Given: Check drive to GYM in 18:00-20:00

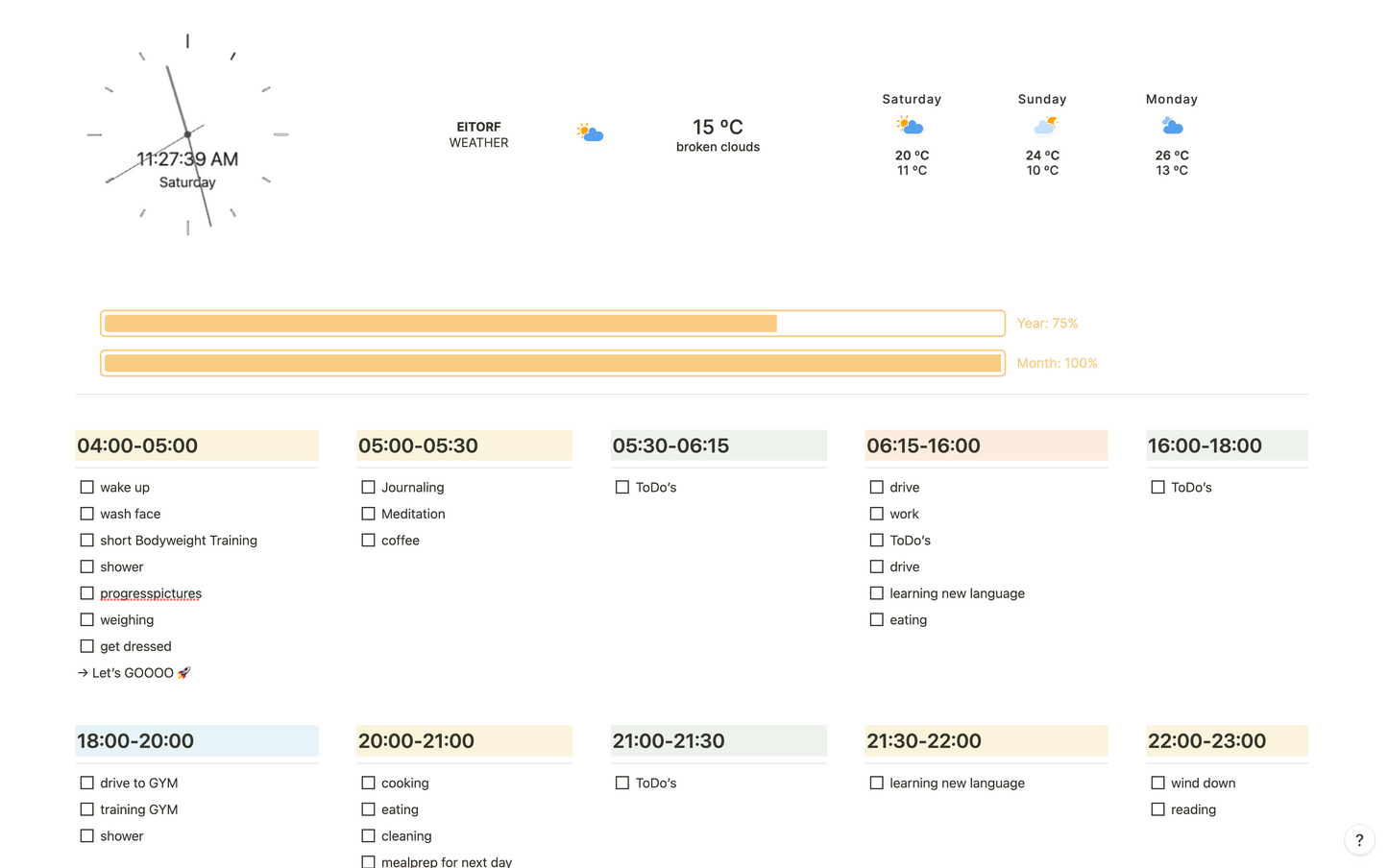Looking at the screenshot, I should pos(86,783).
